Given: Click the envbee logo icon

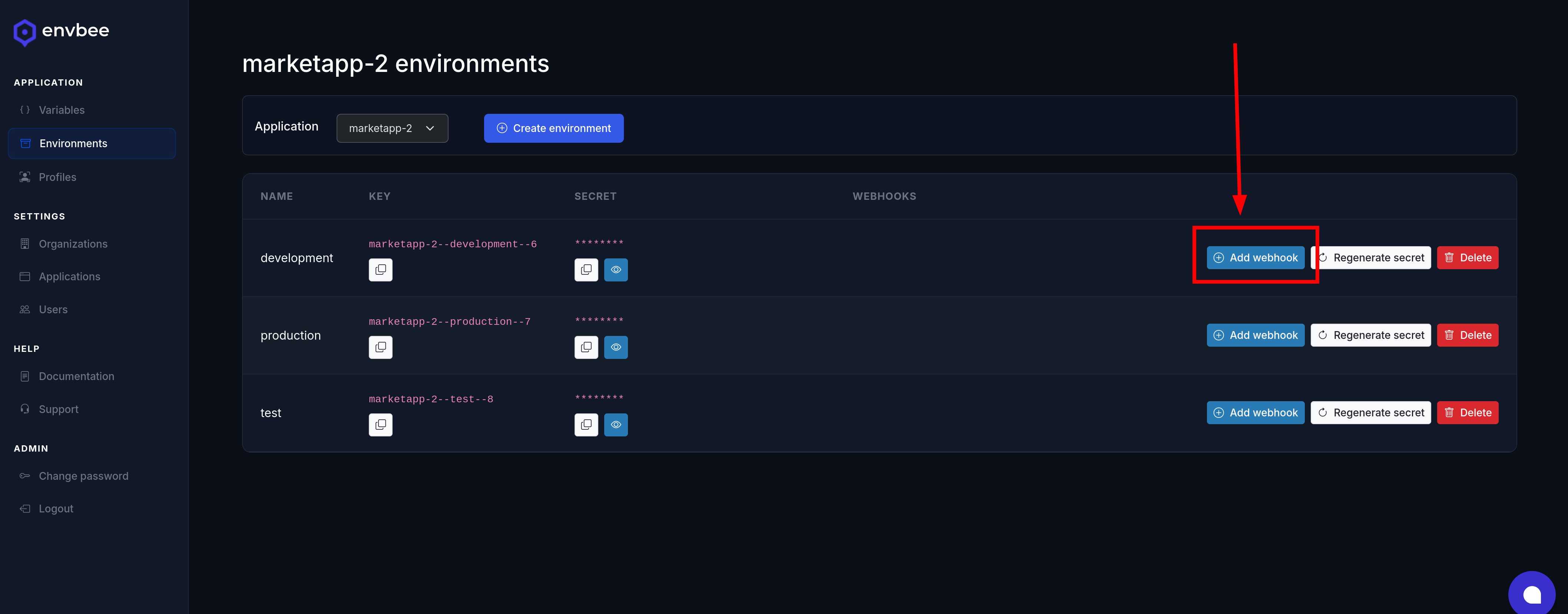Looking at the screenshot, I should click(x=24, y=32).
